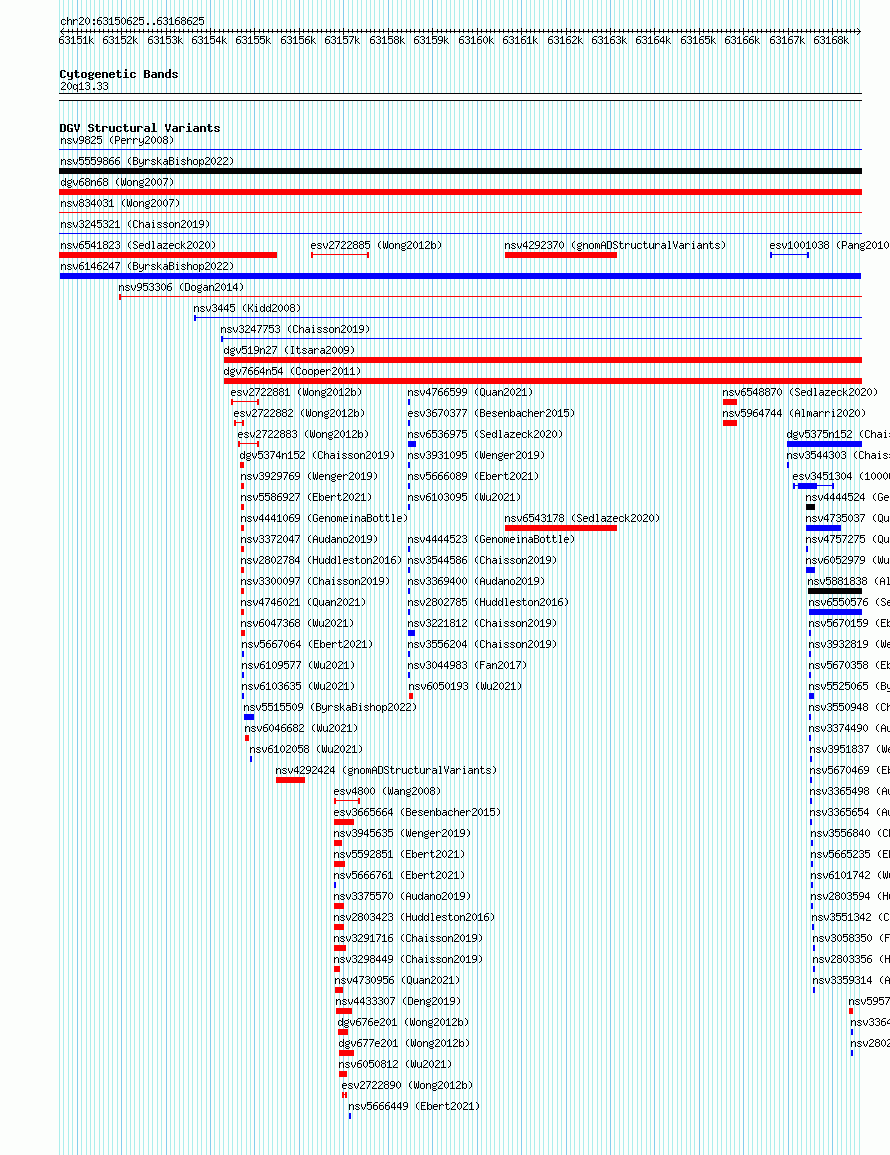Select nsv5666449 (Ebert2021) label
The image size is (890, 1155).
pyautogui.click(x=414, y=1106)
